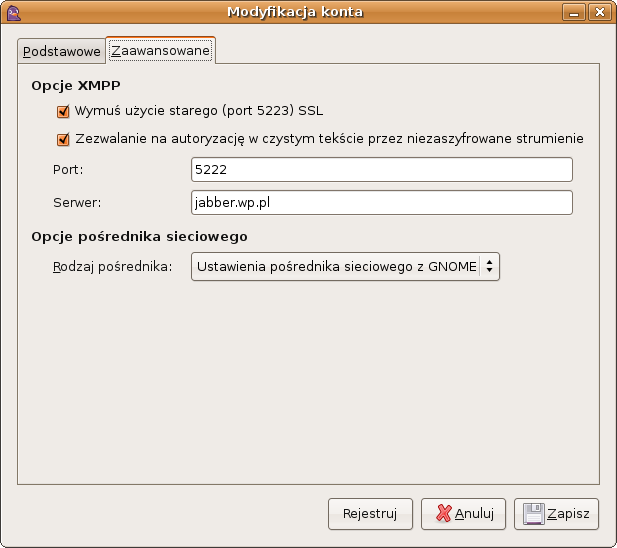Switch to the Podstawowe tab
Screen dimensions: 617x548
pyautogui.click(x=61, y=51)
